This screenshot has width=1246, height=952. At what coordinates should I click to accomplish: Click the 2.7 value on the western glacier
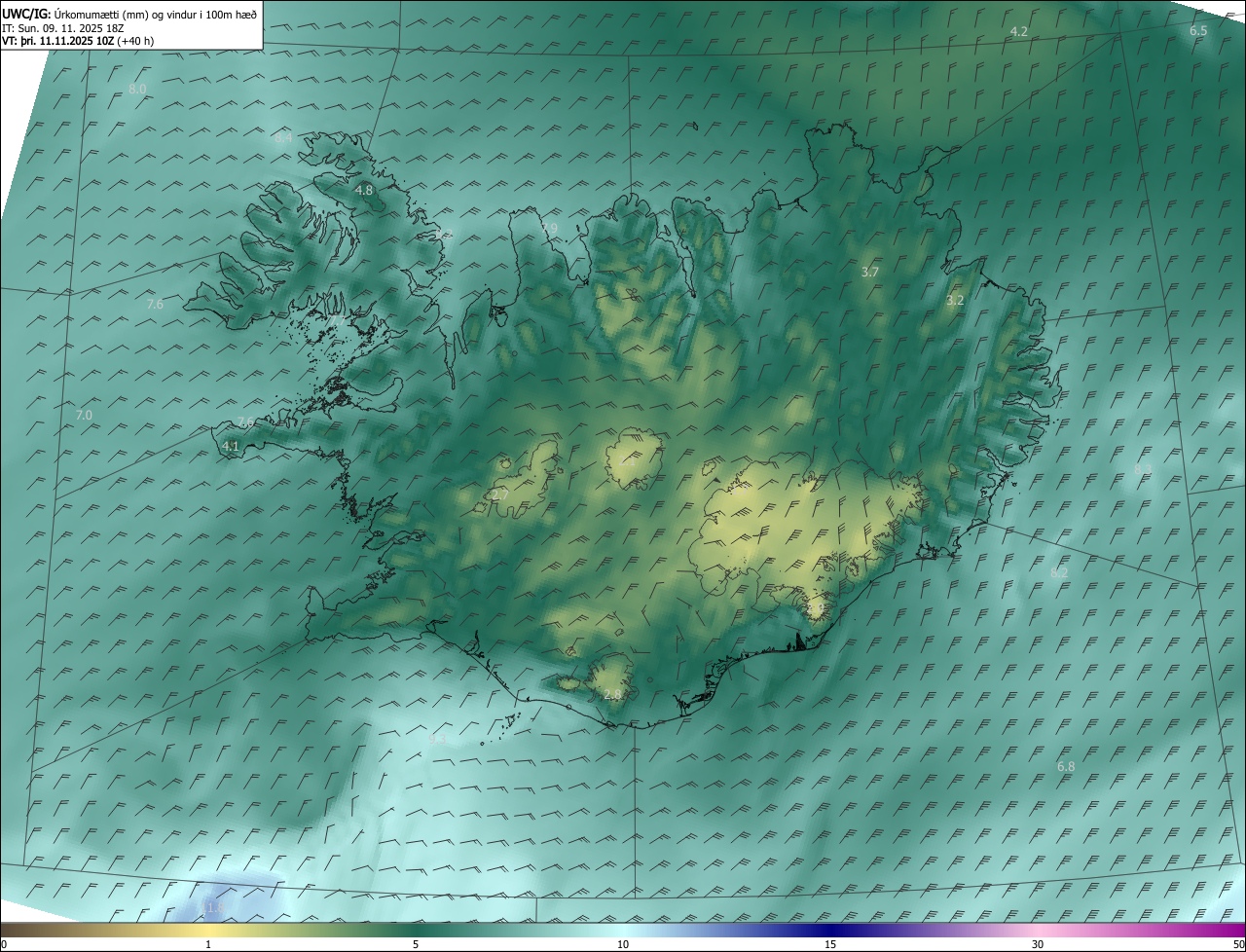[x=499, y=495]
